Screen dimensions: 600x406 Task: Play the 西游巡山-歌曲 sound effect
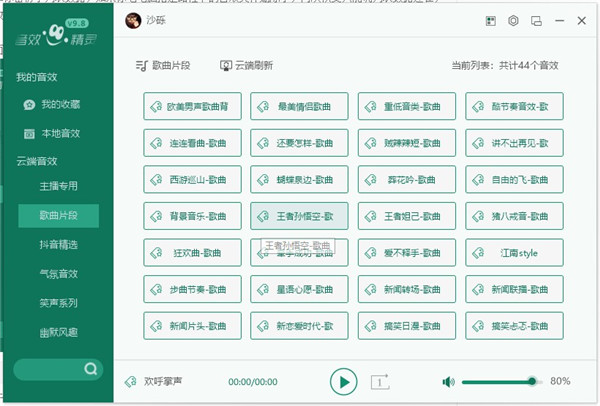pyautogui.click(x=192, y=179)
